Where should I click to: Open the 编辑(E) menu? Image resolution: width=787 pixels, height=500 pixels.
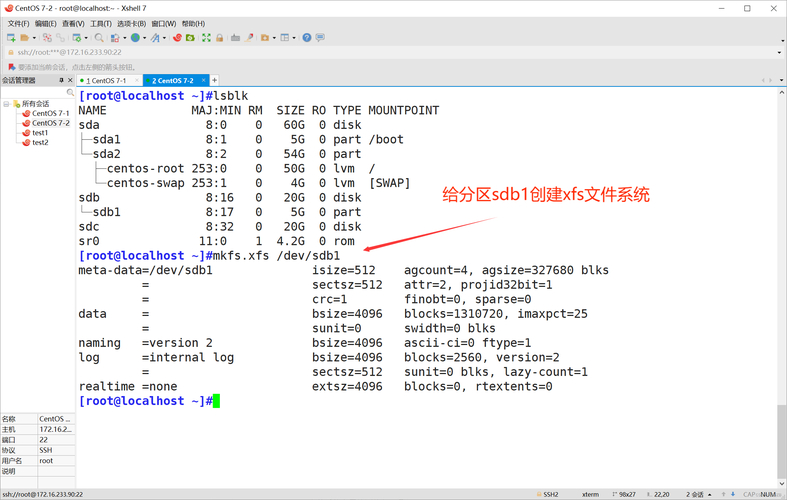45,24
